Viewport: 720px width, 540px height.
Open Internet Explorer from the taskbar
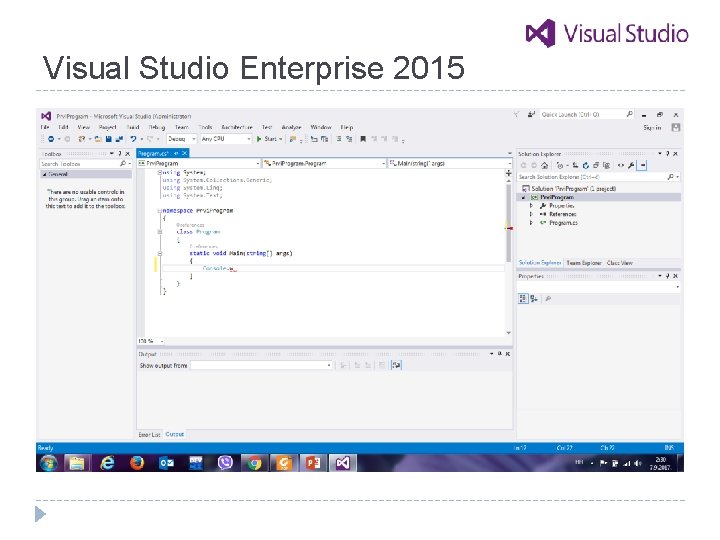107,463
